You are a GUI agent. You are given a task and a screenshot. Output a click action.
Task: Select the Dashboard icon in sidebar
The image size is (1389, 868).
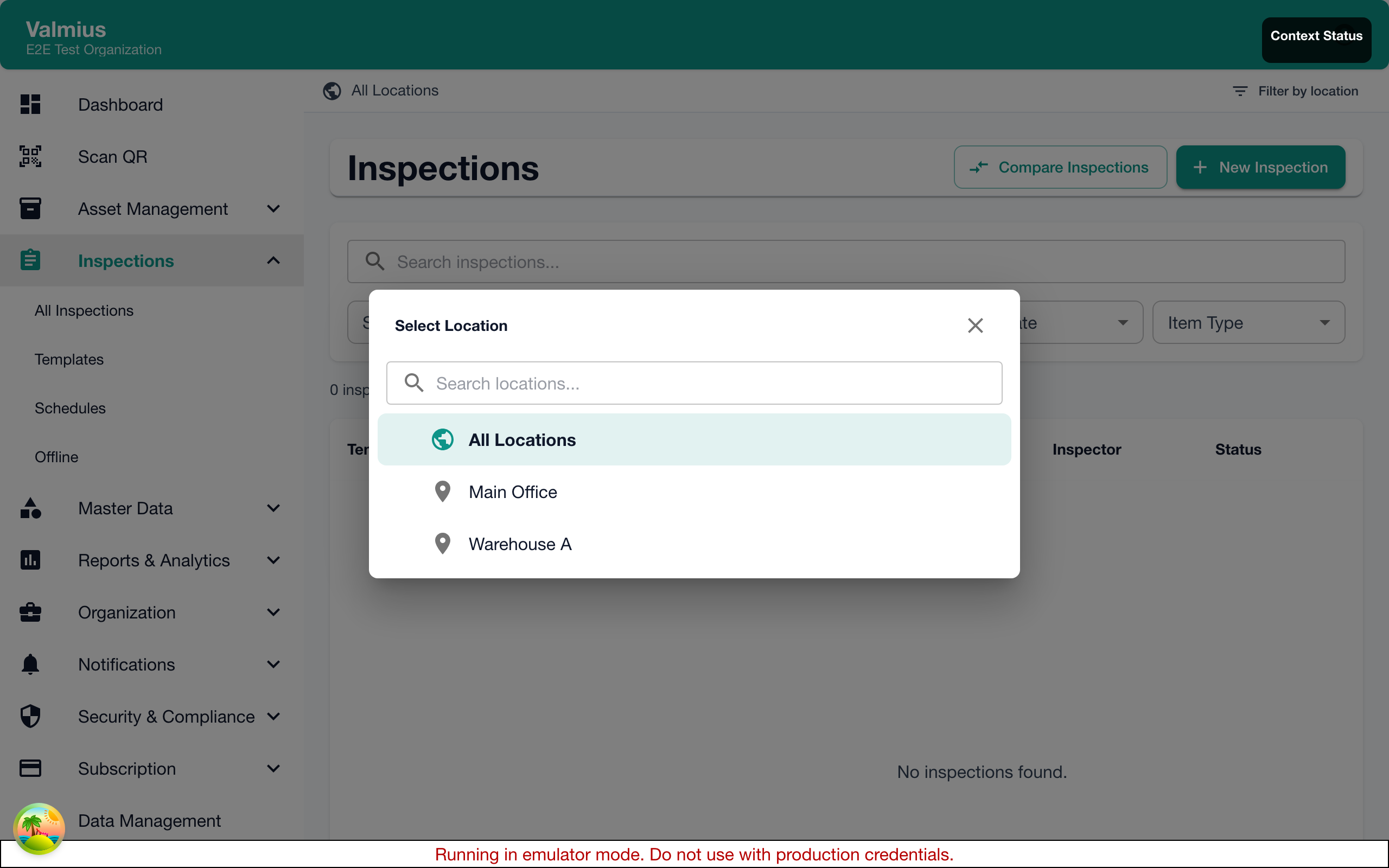[30, 104]
